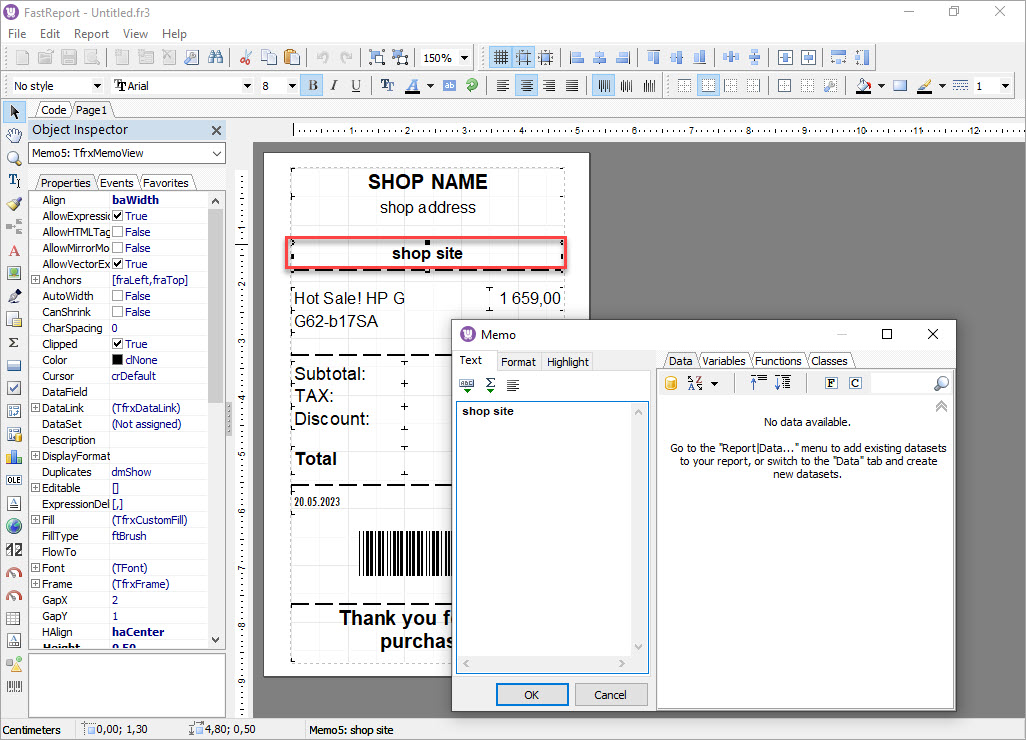Viewport: 1026px width, 740px height.
Task: Toggle AllowHTMLTags checkbox
Action: point(118,232)
